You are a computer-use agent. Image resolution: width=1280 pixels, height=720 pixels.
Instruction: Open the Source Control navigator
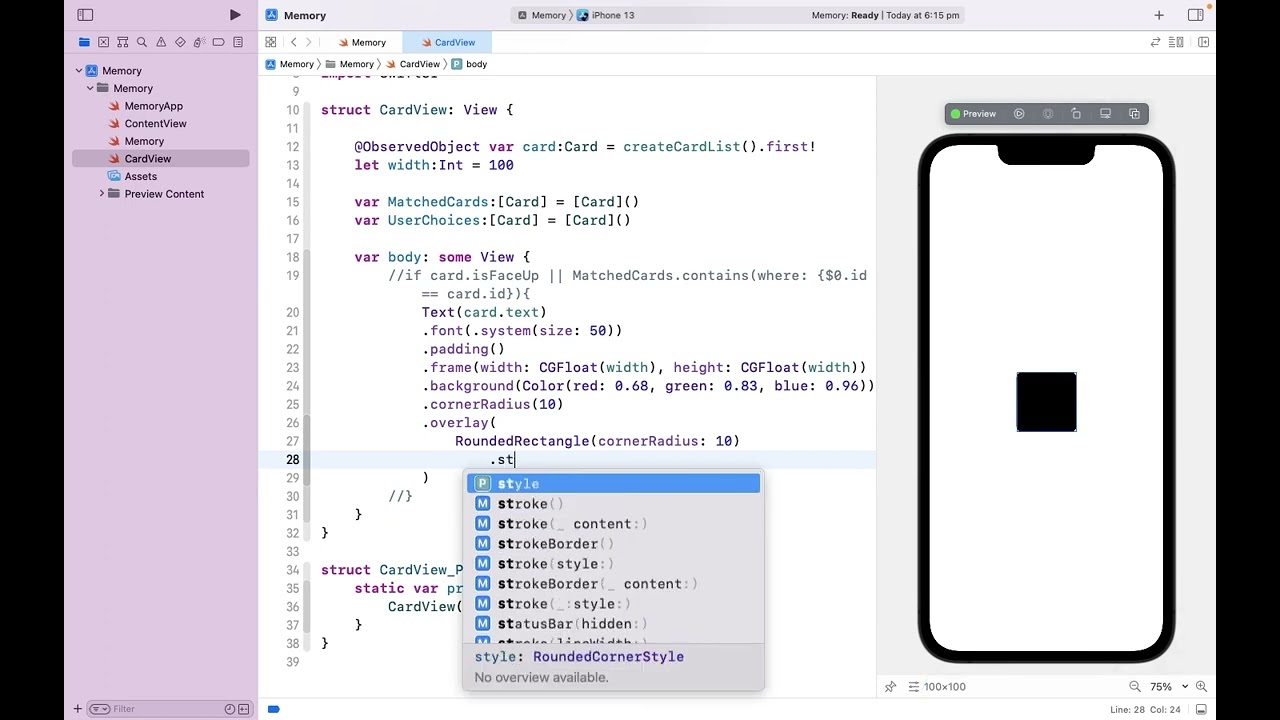pyautogui.click(x=103, y=42)
